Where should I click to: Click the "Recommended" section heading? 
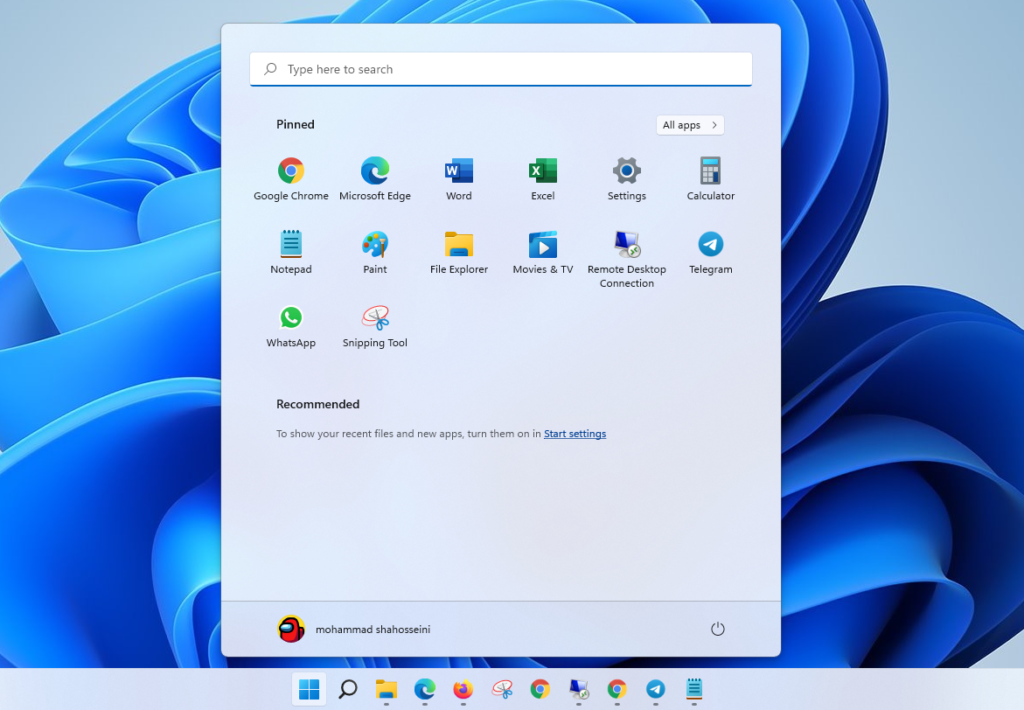point(317,404)
